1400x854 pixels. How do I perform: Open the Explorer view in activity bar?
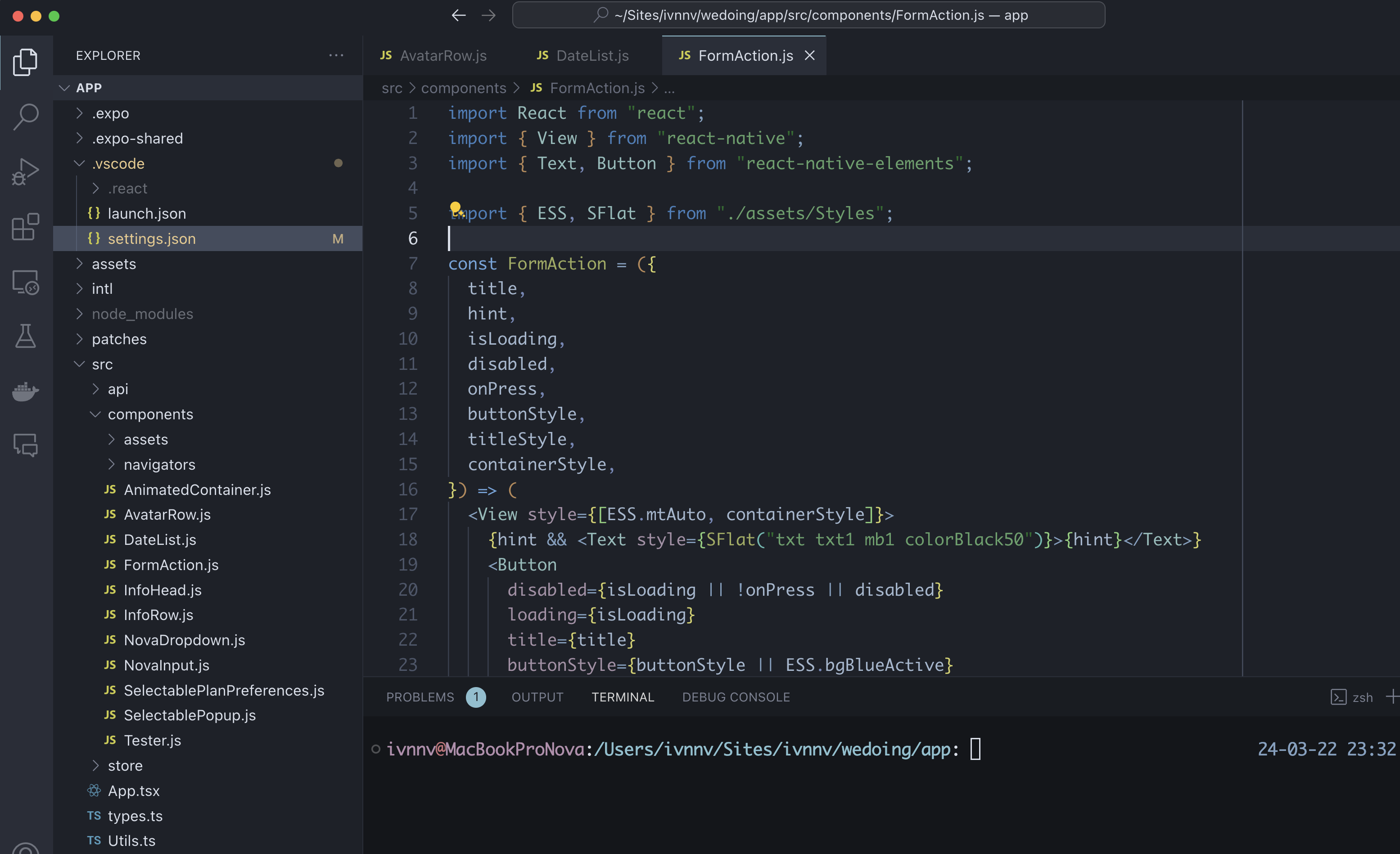pos(26,62)
